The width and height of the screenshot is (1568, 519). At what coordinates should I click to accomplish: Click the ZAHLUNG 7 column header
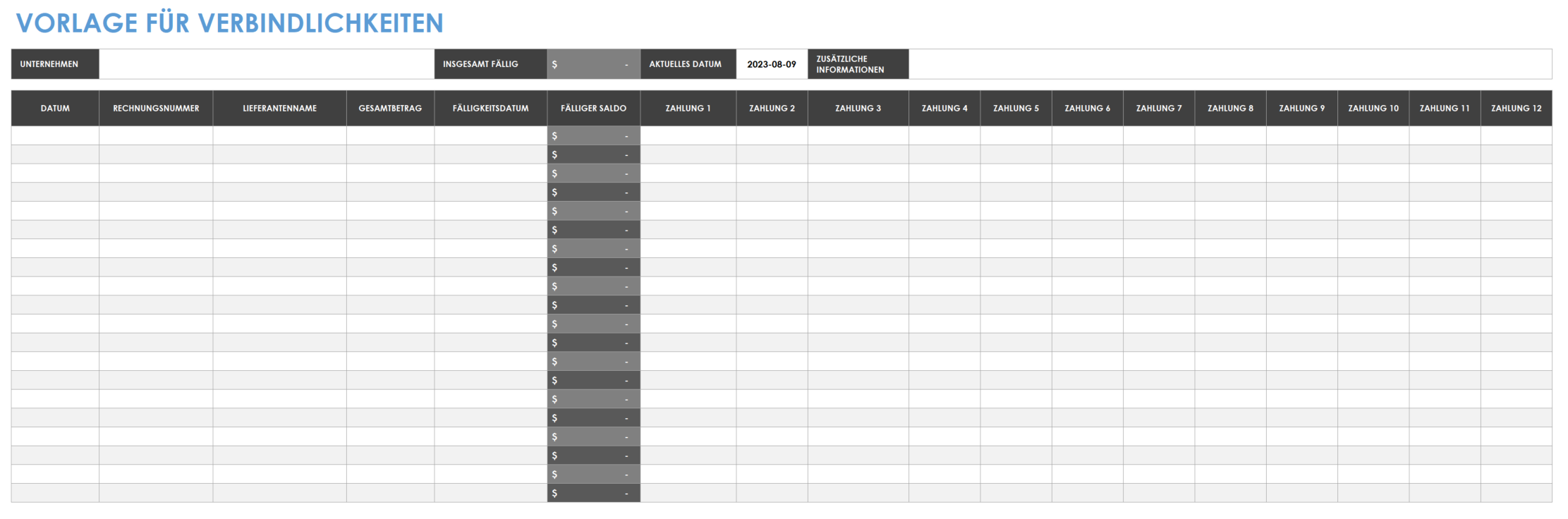1159,109
